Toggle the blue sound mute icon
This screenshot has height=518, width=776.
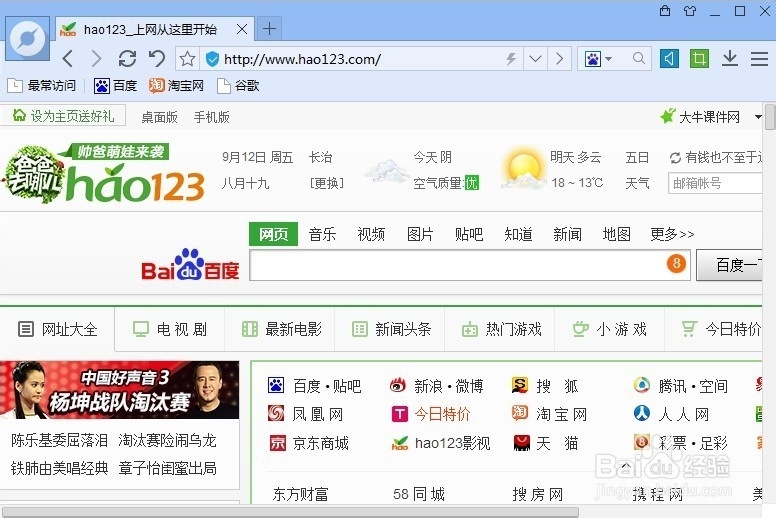coord(669,59)
